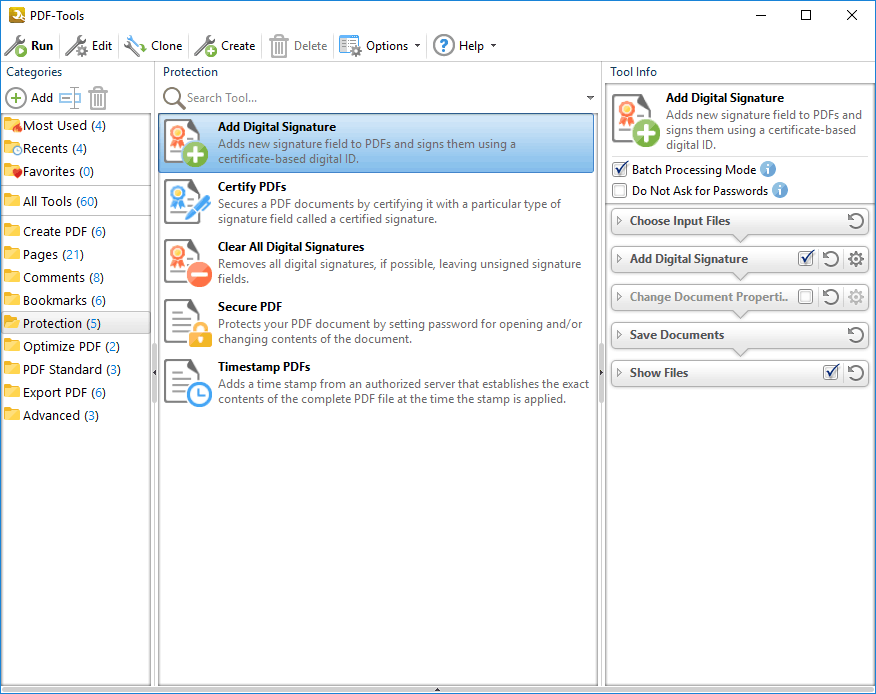Enable Do Not Ask for Passwords
The height and width of the screenshot is (694, 876).
[x=620, y=191]
